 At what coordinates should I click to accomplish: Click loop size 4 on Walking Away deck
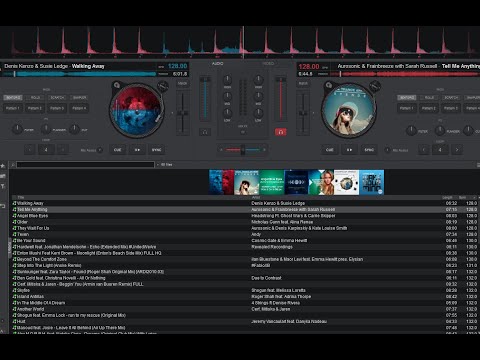46,150
